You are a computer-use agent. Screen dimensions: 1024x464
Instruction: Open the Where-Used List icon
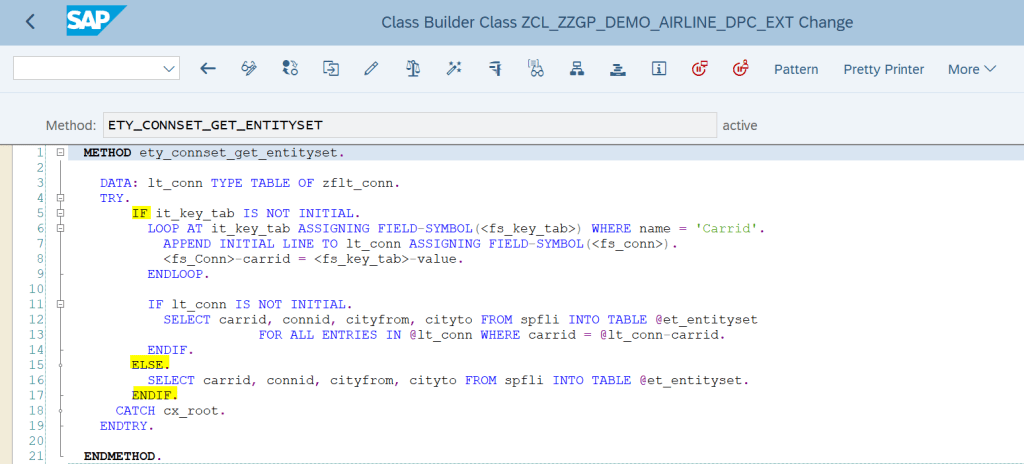495,69
